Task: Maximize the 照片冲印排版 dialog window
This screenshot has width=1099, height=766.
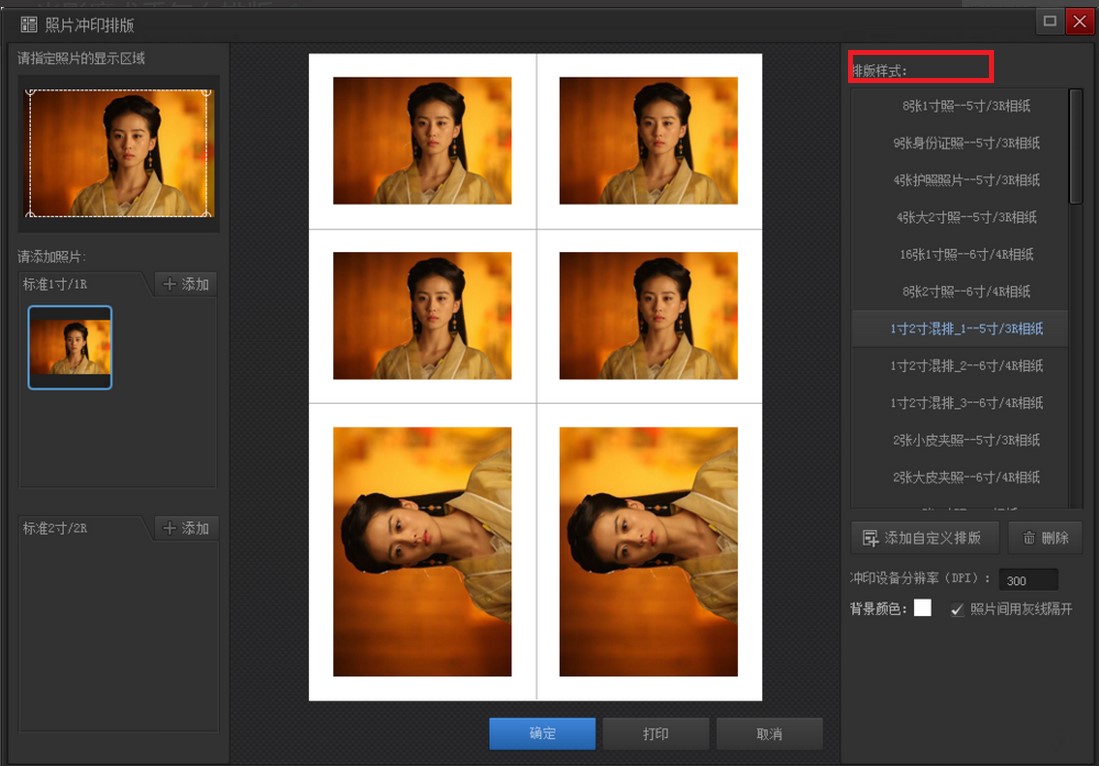Action: pos(1050,21)
